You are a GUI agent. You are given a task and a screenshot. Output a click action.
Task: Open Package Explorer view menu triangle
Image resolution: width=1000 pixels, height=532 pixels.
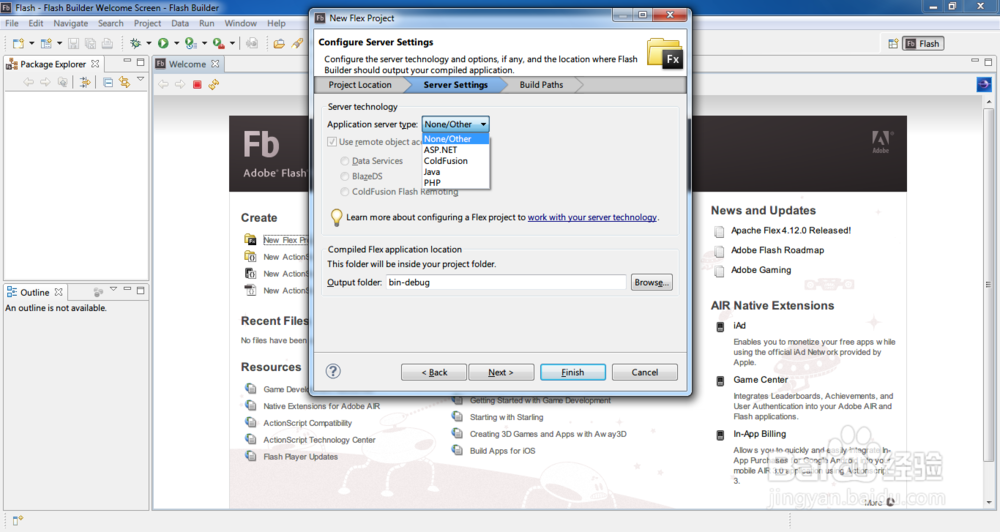(x=140, y=79)
